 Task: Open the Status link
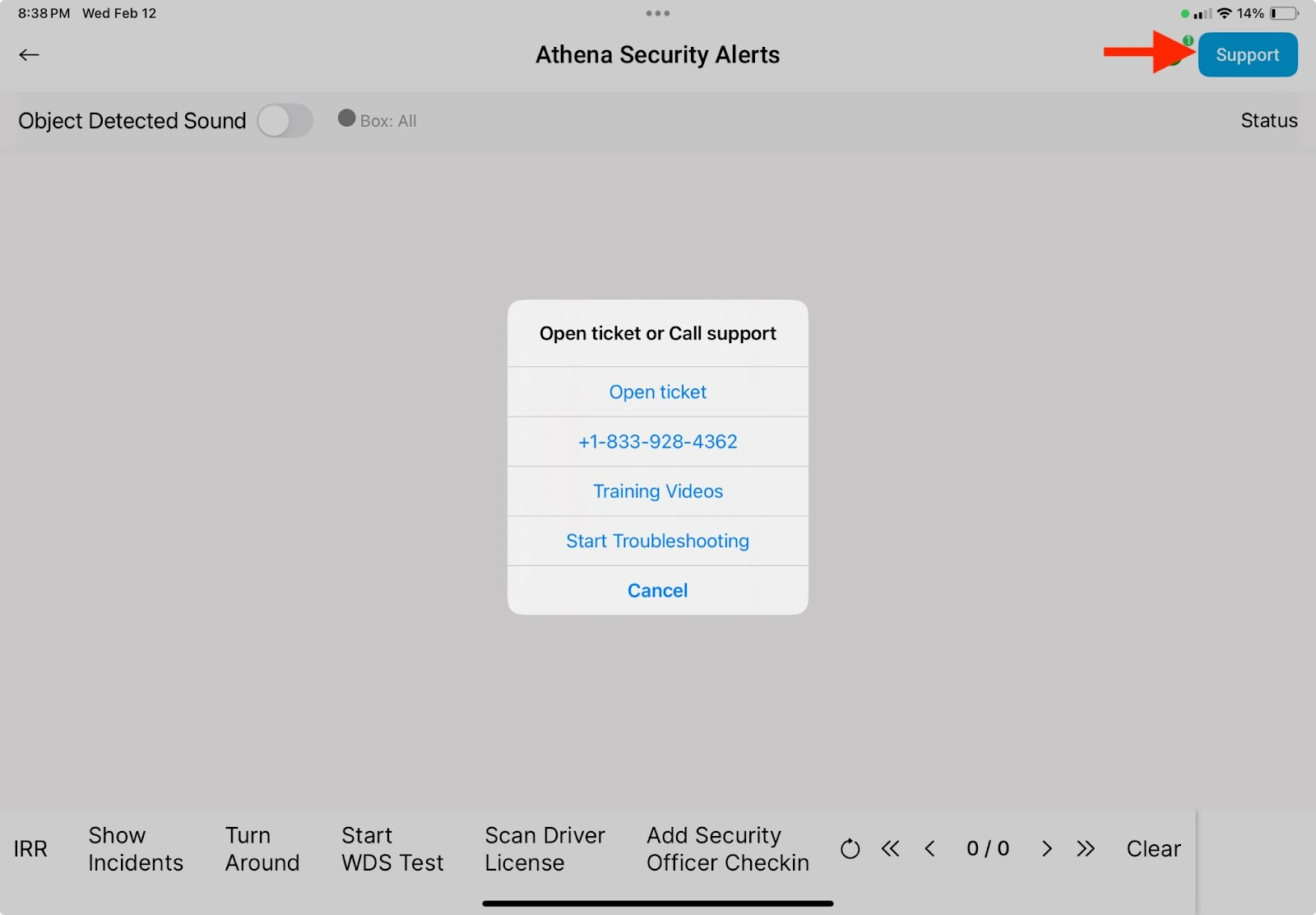(1269, 120)
